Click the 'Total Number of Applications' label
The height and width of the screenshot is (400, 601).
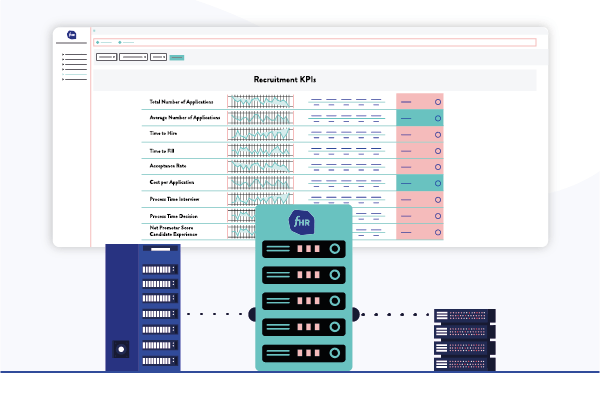pyautogui.click(x=181, y=102)
